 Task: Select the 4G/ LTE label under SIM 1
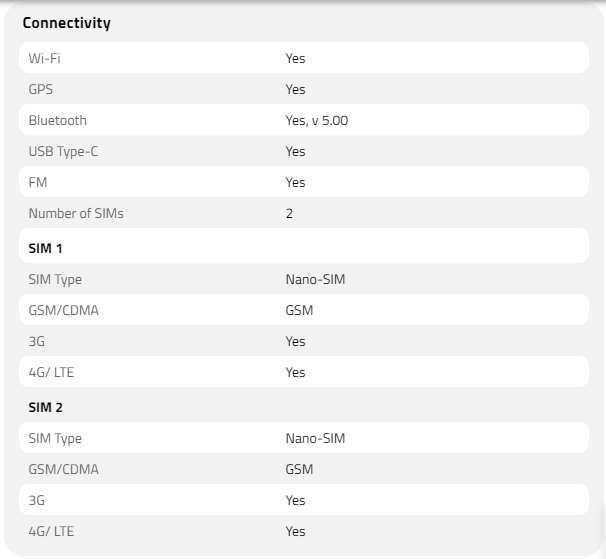(x=51, y=372)
